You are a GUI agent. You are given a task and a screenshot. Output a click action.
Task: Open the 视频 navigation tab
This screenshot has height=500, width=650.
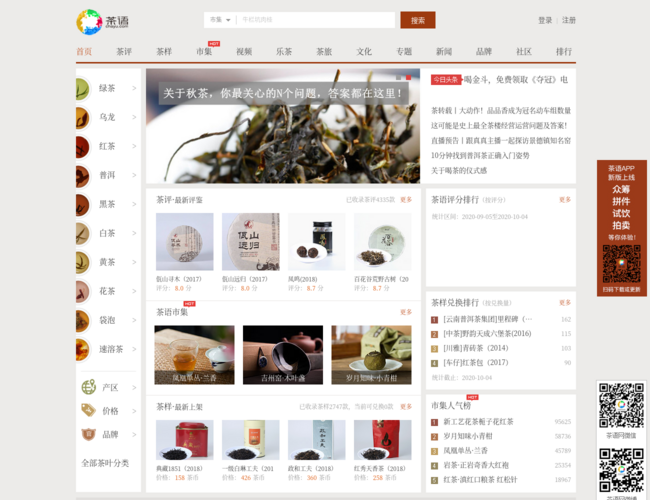[244, 52]
